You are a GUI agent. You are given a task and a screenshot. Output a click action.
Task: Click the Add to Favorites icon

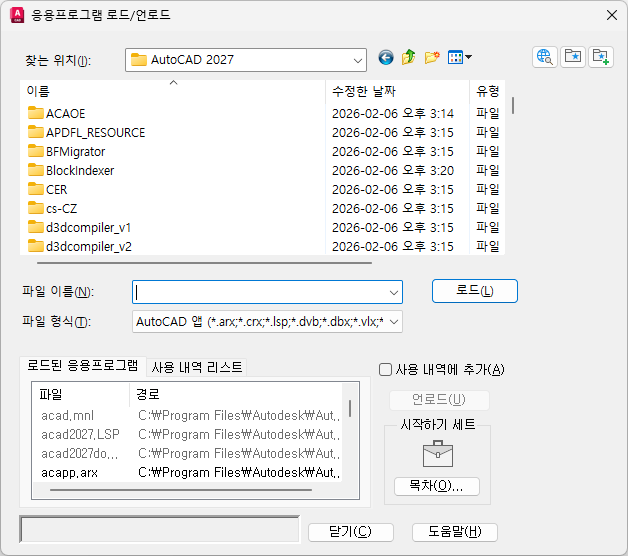pyautogui.click(x=601, y=57)
